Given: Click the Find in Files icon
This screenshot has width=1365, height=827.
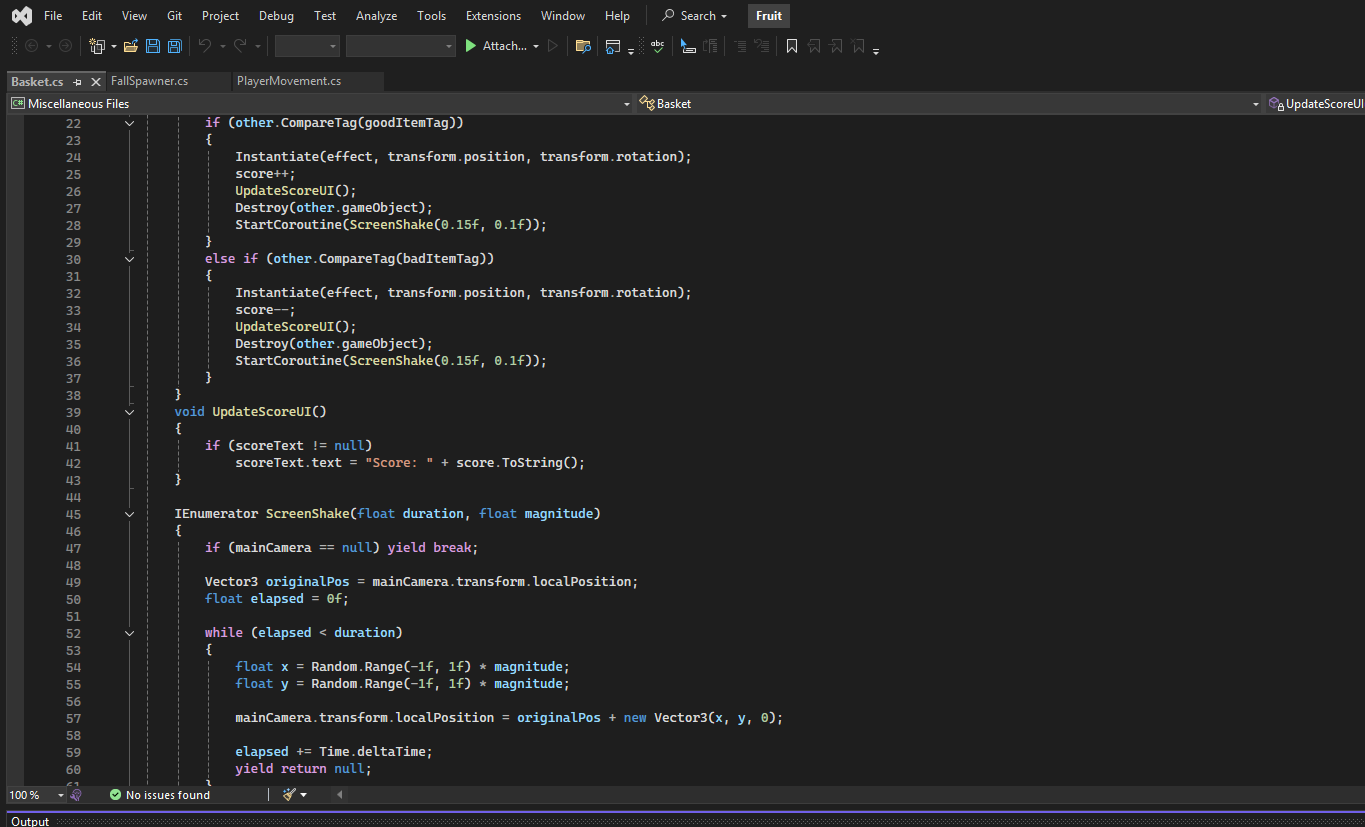Looking at the screenshot, I should coord(584,46).
